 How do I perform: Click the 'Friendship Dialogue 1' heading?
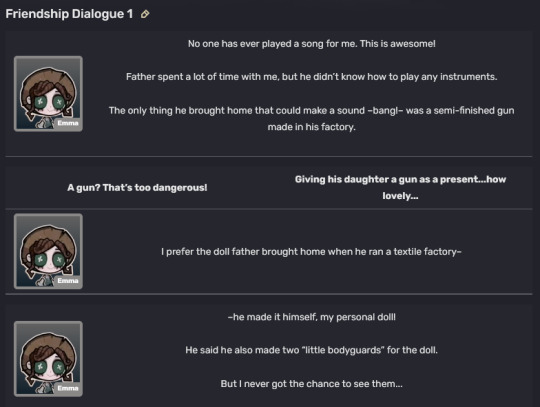69,14
